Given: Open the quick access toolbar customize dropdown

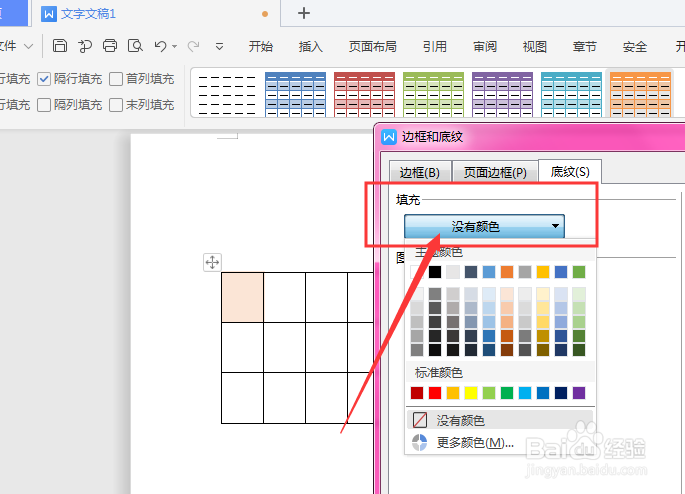Looking at the screenshot, I should tap(219, 46).
